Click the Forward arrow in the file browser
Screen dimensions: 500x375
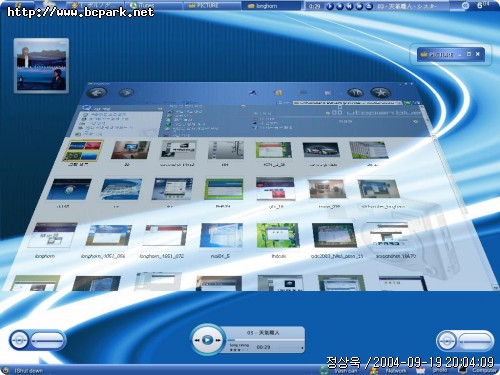pos(126,92)
